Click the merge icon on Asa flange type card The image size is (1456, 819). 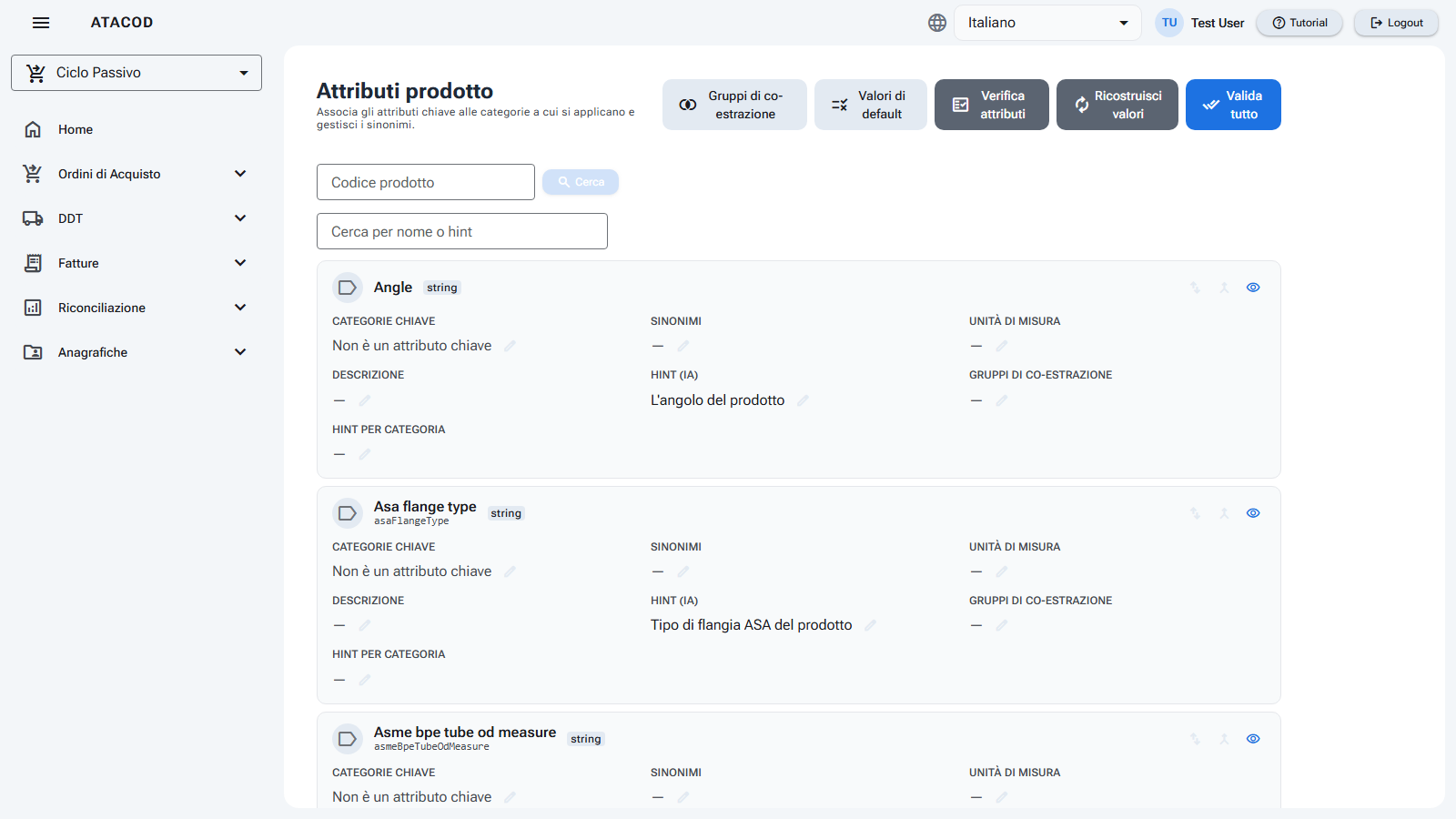click(1224, 513)
